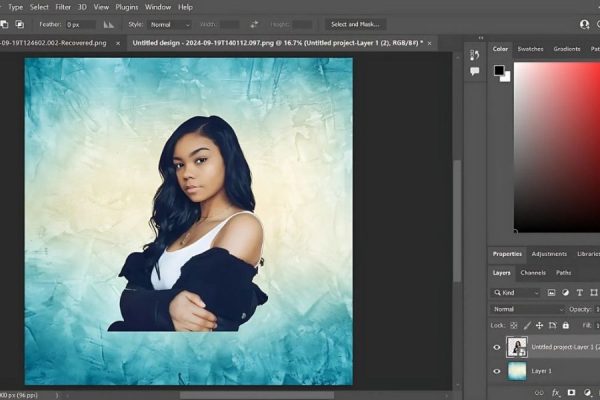Filter layers by adjustment layer icon
The width and height of the screenshot is (600, 400).
pyautogui.click(x=566, y=293)
